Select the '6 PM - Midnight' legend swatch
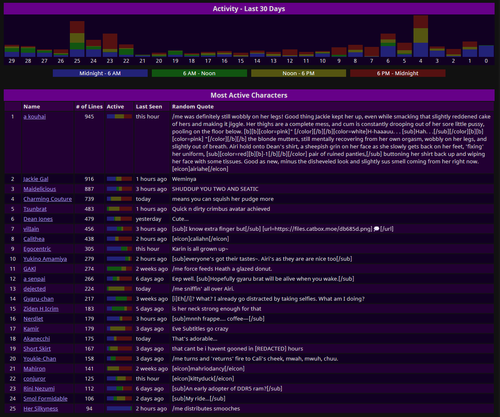 [x=398, y=73]
